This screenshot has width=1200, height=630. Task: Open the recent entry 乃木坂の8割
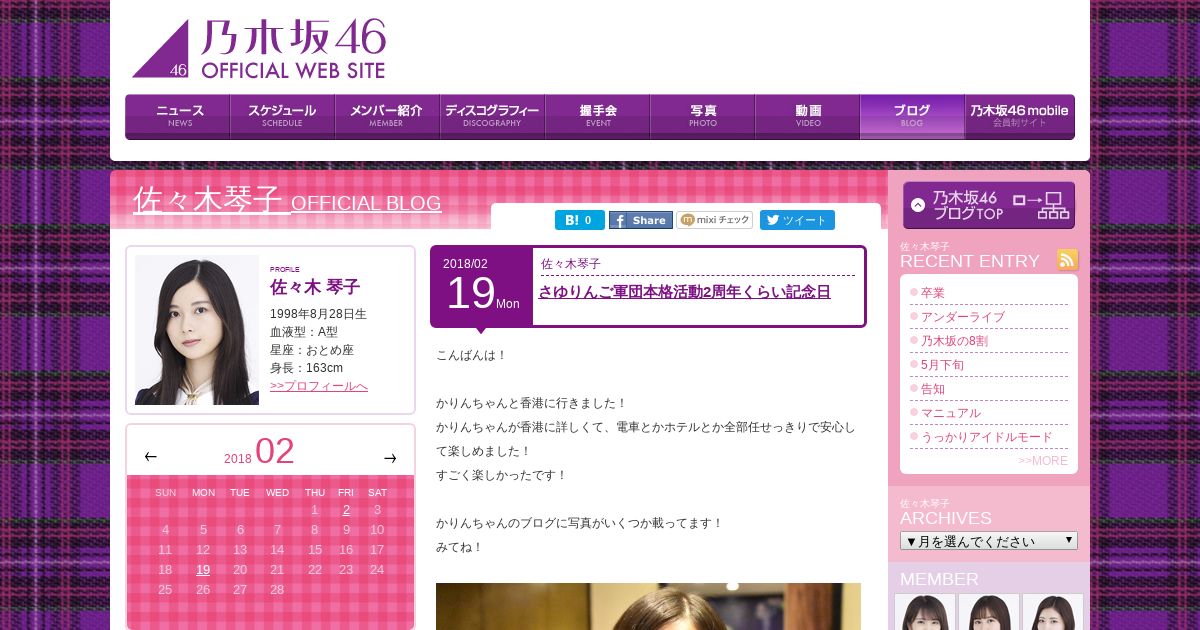point(954,341)
